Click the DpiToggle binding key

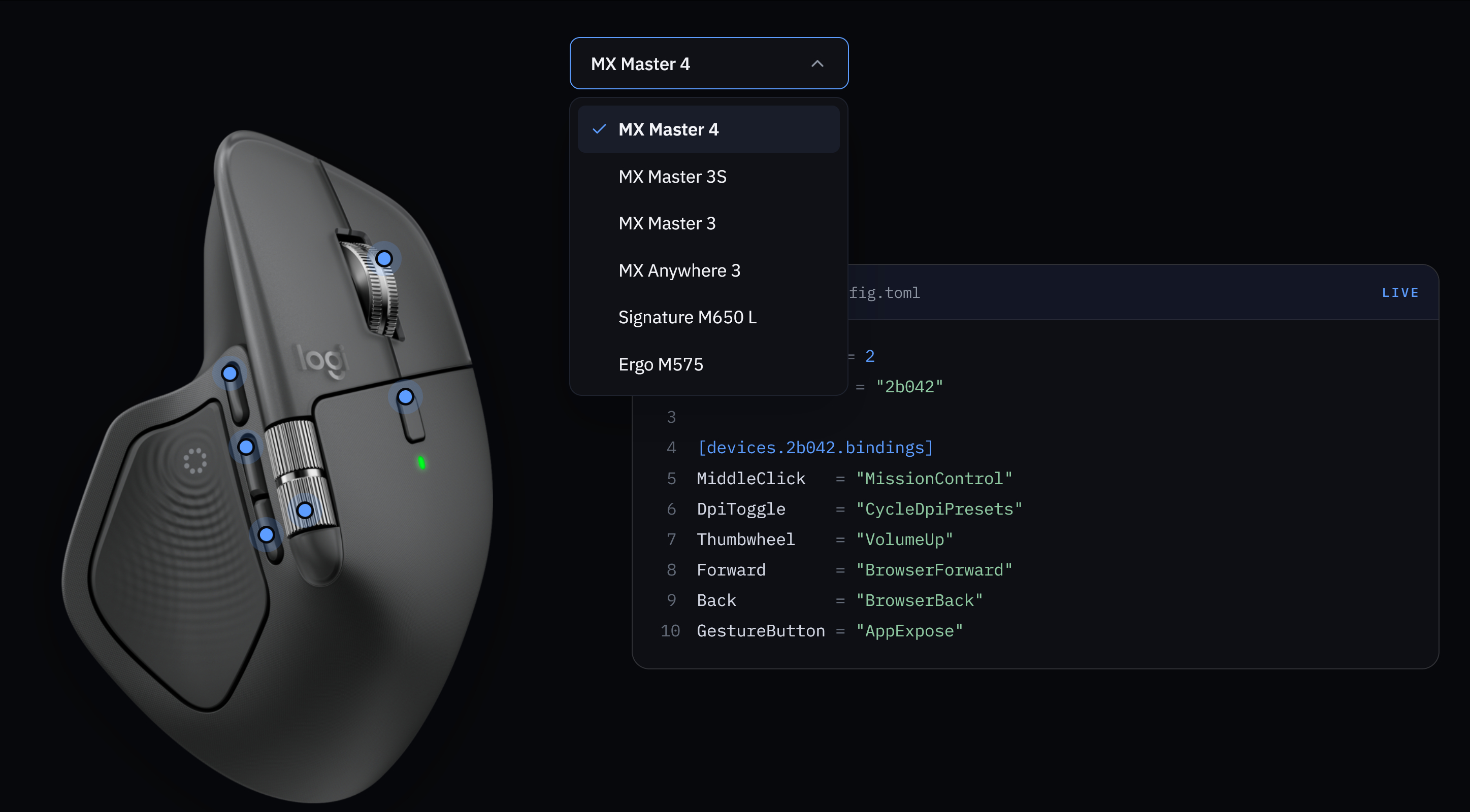pyautogui.click(x=741, y=509)
